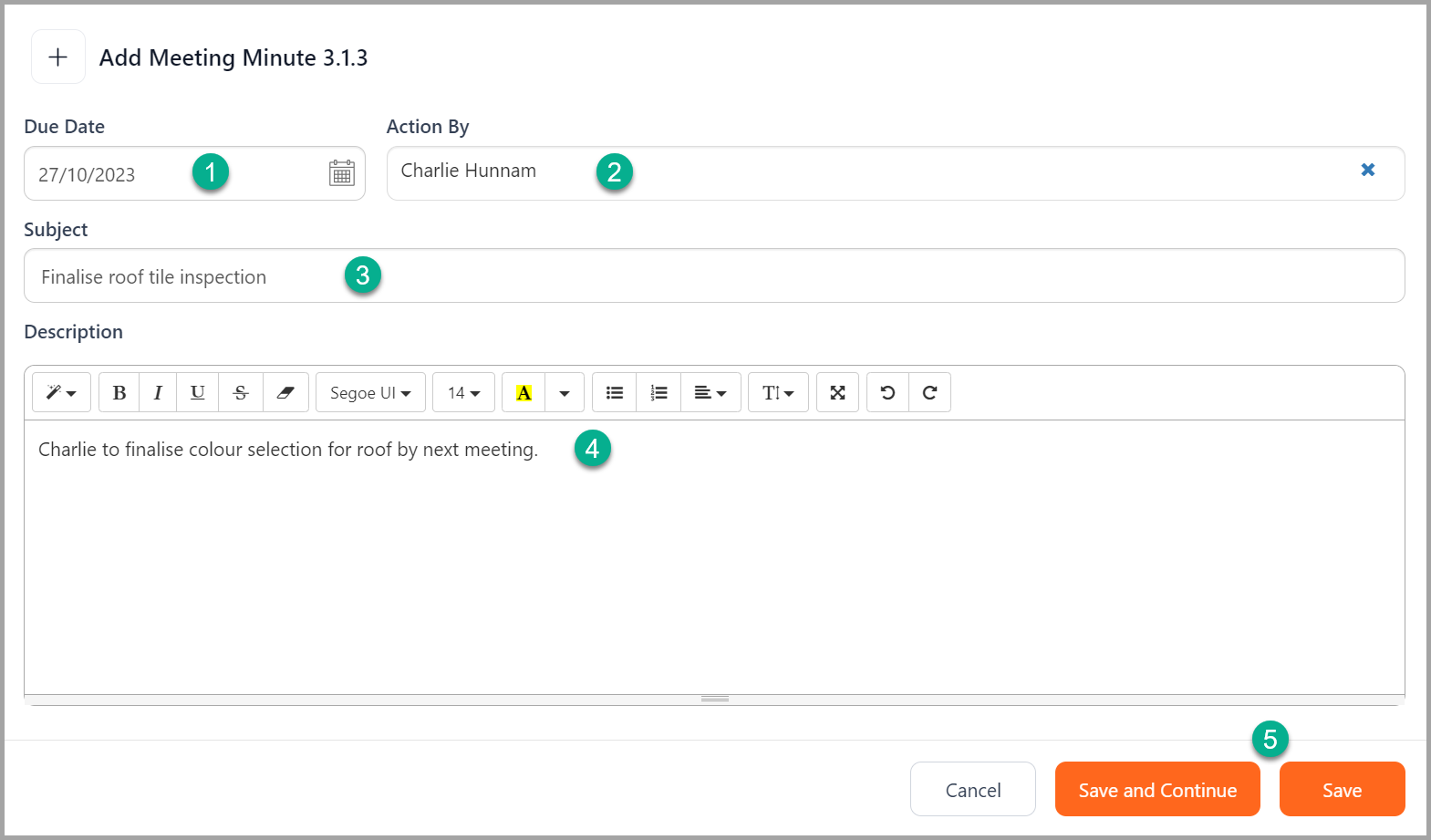Viewport: 1431px width, 840px height.
Task: Clear formatting with the eraser icon
Action: (285, 392)
